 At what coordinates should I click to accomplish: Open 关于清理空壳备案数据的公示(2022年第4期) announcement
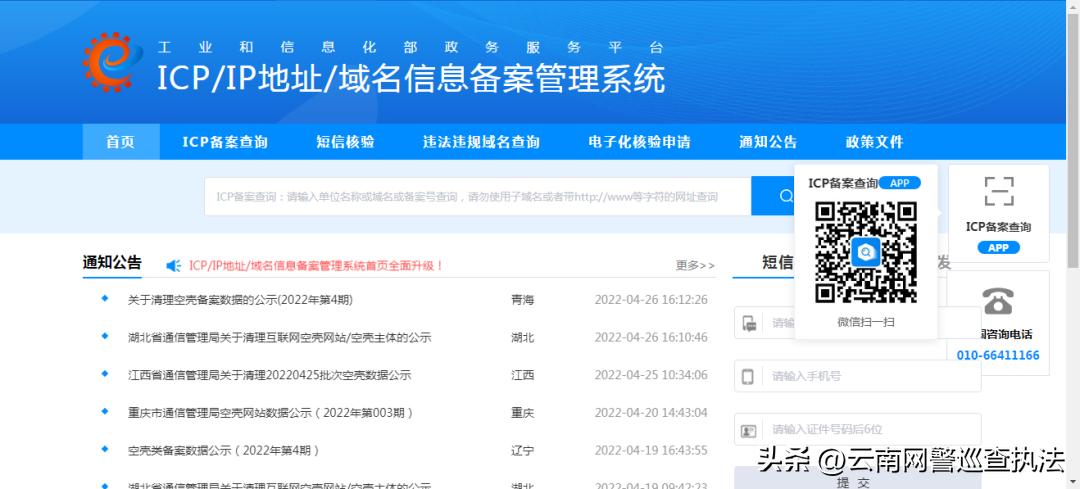(240, 300)
